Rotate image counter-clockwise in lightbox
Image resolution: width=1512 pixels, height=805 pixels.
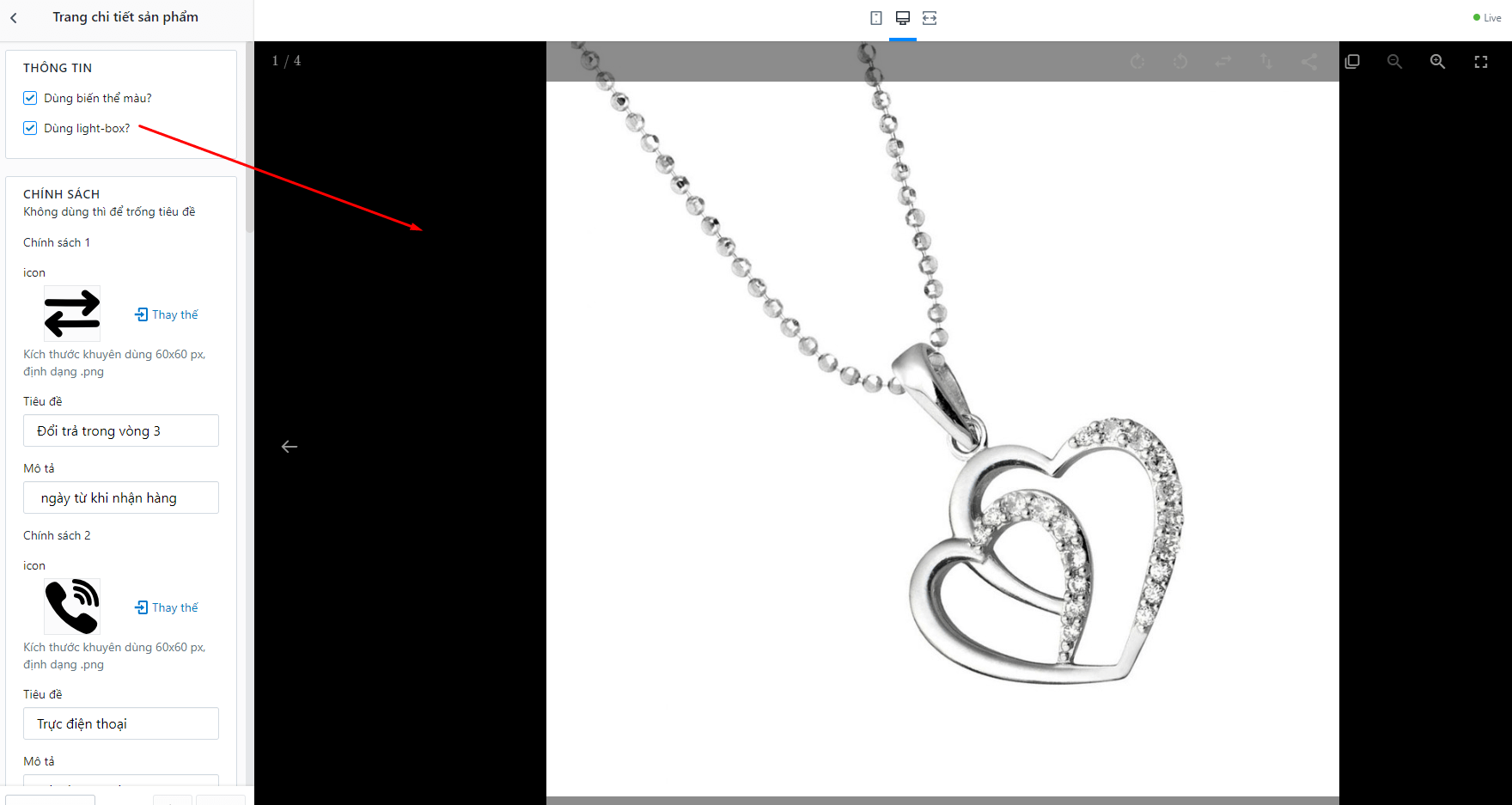1180,62
